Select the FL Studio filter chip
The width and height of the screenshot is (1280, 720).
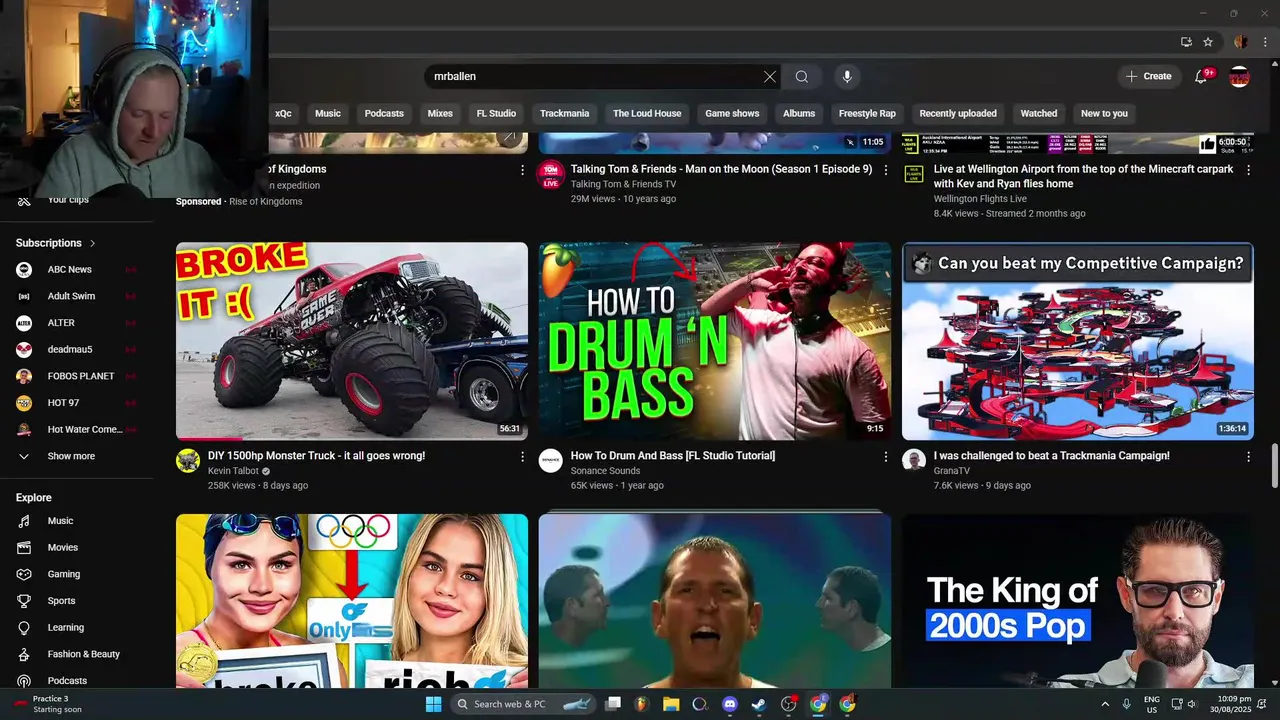click(496, 113)
